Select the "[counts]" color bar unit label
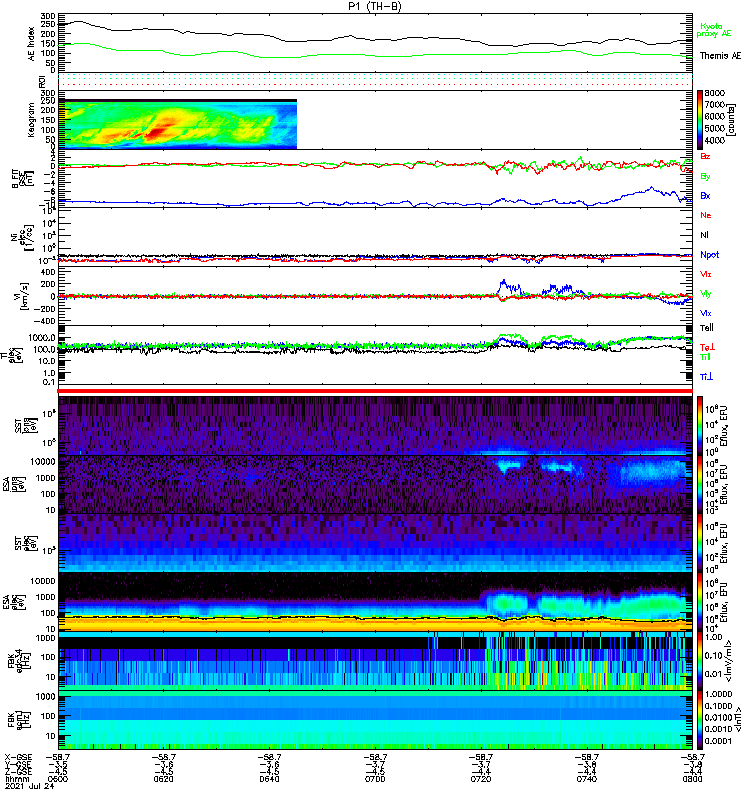 tap(732, 120)
